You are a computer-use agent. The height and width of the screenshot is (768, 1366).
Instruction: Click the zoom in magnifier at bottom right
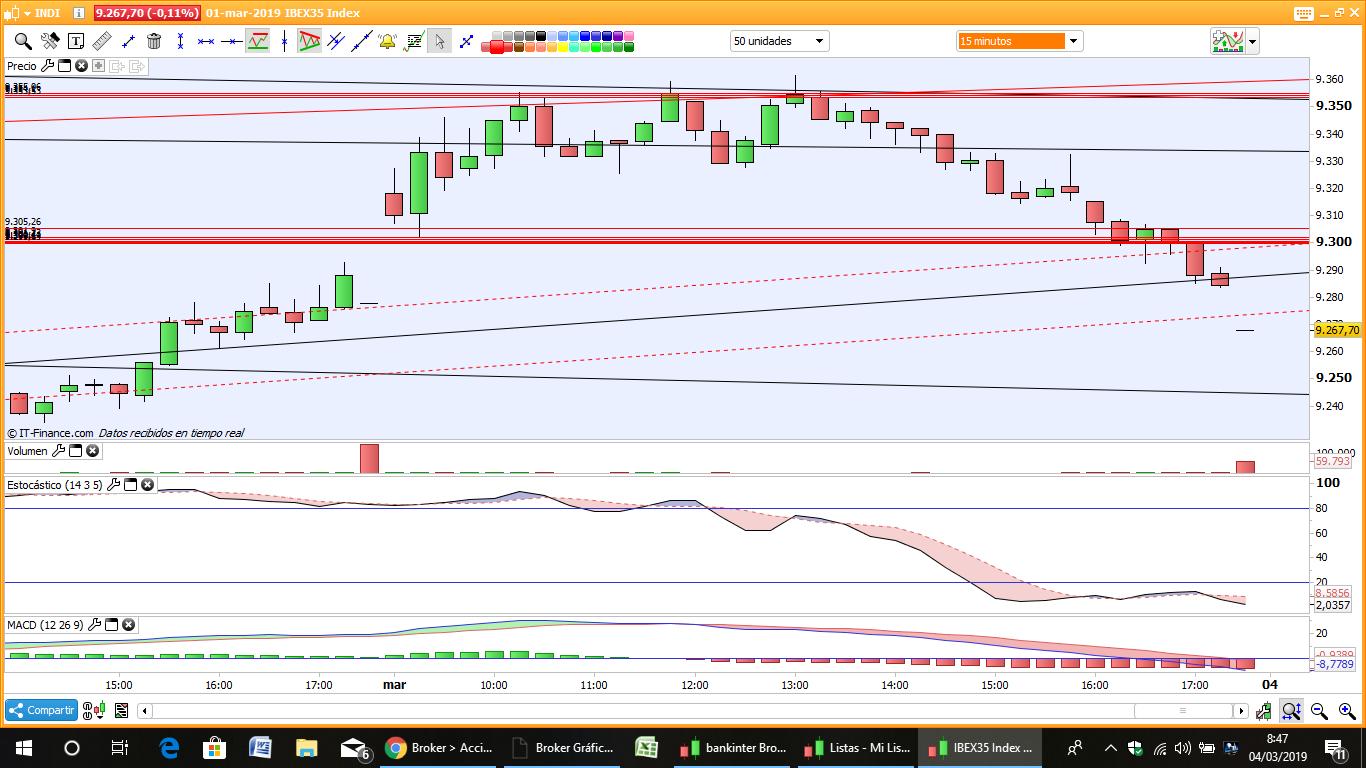[1346, 711]
